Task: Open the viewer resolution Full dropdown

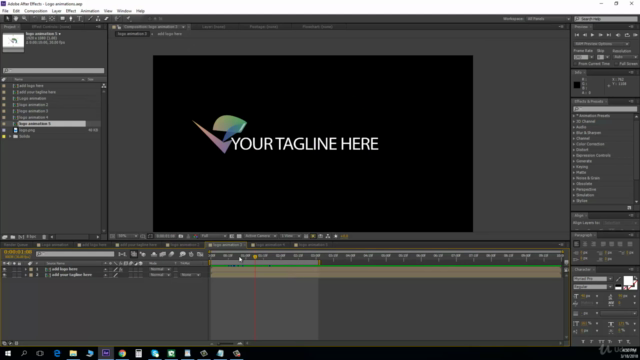Action: (213, 236)
